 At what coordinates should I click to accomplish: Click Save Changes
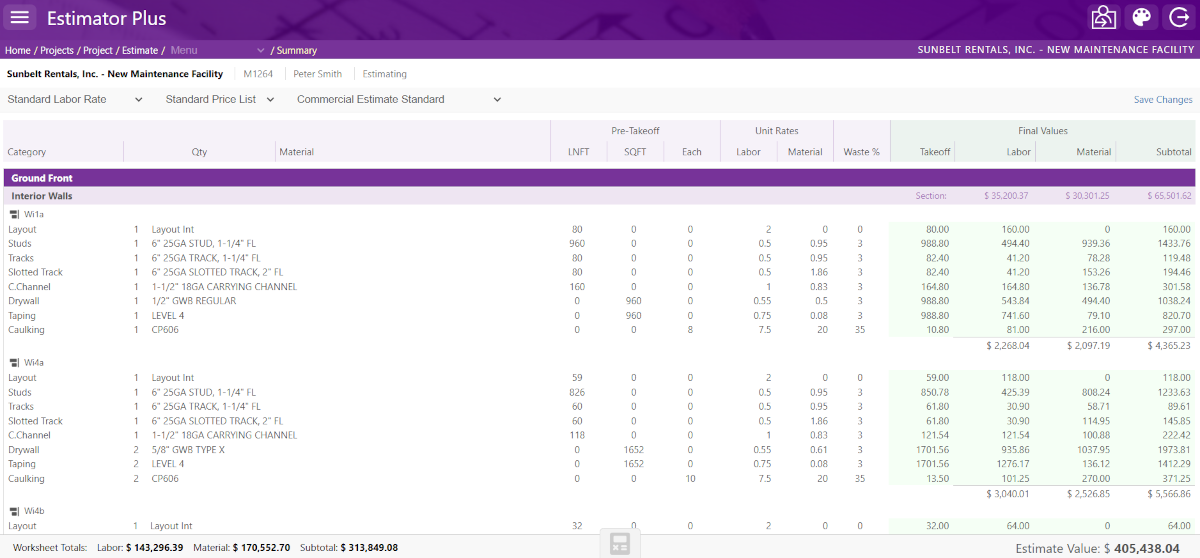(1162, 100)
